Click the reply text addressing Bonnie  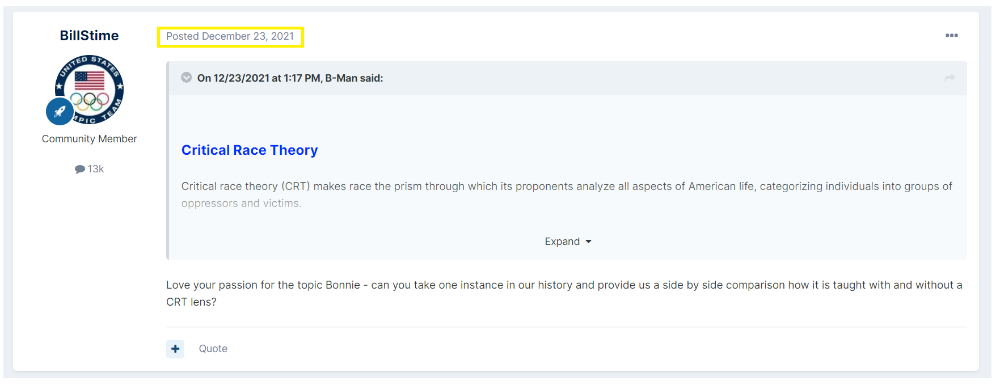564,293
